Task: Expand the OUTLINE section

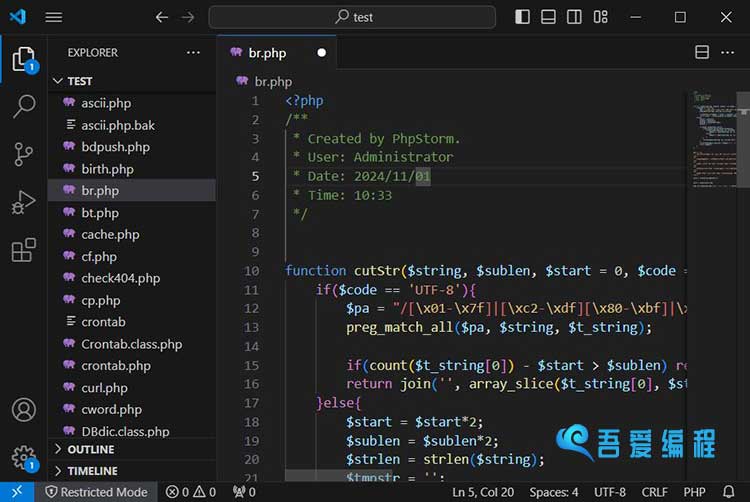Action: click(132, 449)
